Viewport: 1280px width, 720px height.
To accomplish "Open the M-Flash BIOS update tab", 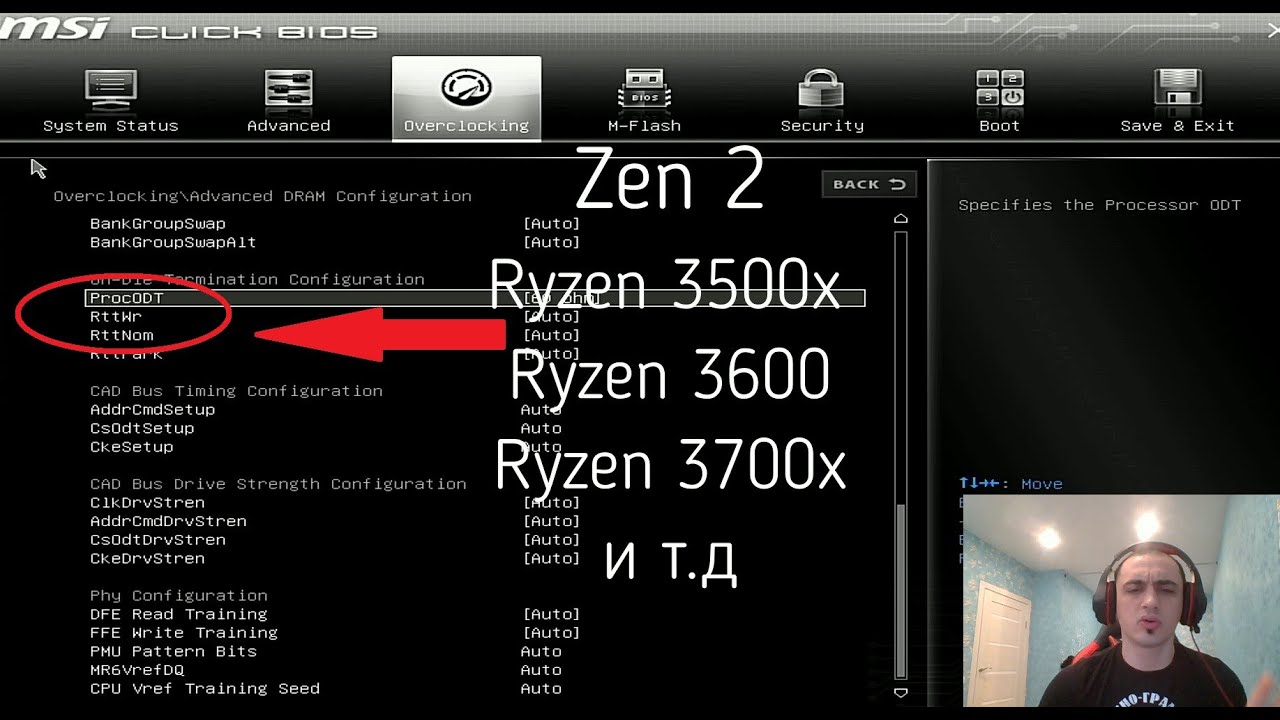I will 644,100.
